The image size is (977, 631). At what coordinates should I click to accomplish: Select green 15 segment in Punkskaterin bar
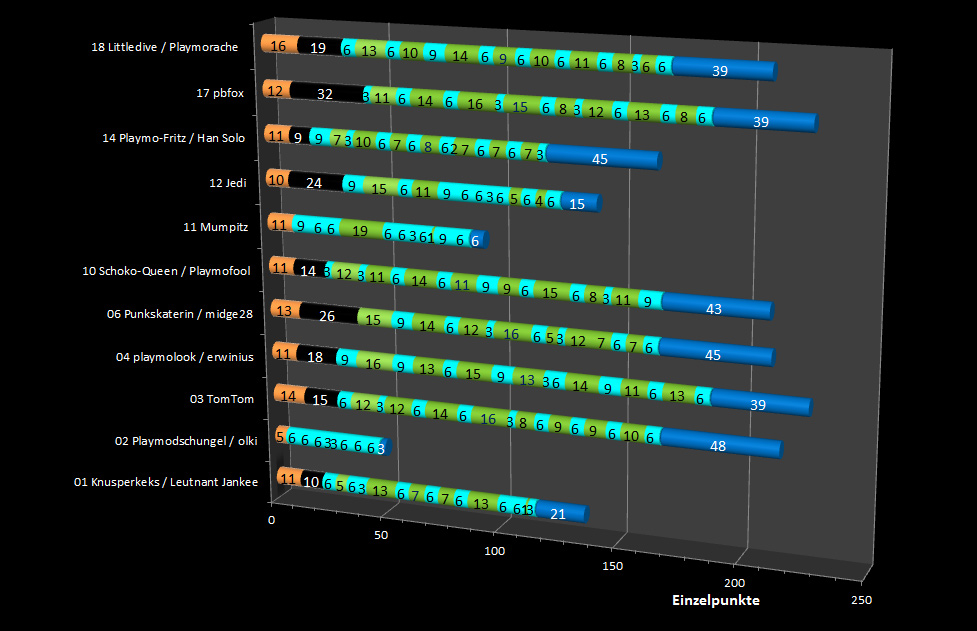pyautogui.click(x=374, y=319)
